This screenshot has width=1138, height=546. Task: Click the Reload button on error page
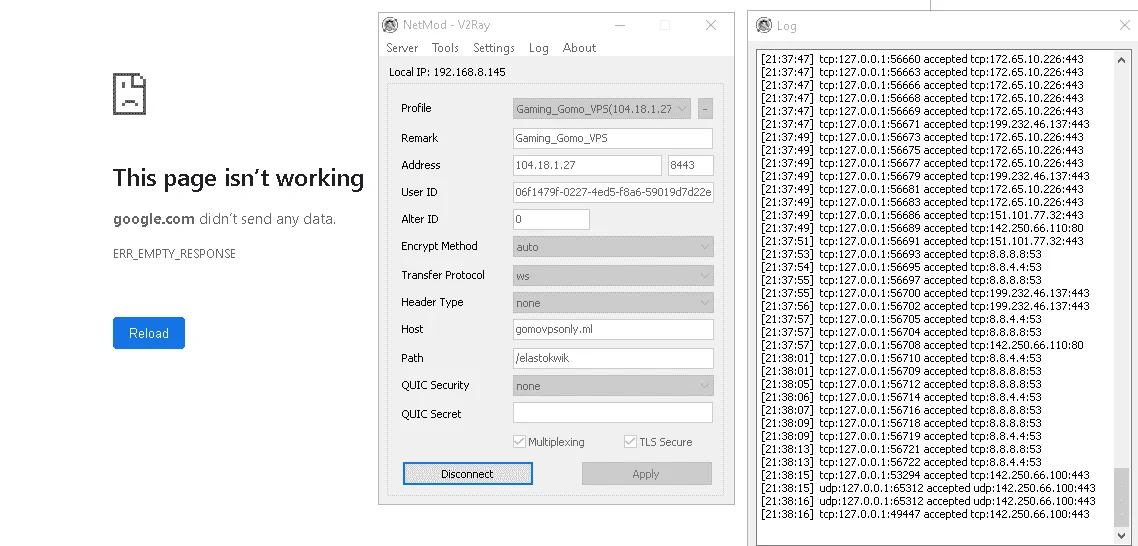[149, 333]
